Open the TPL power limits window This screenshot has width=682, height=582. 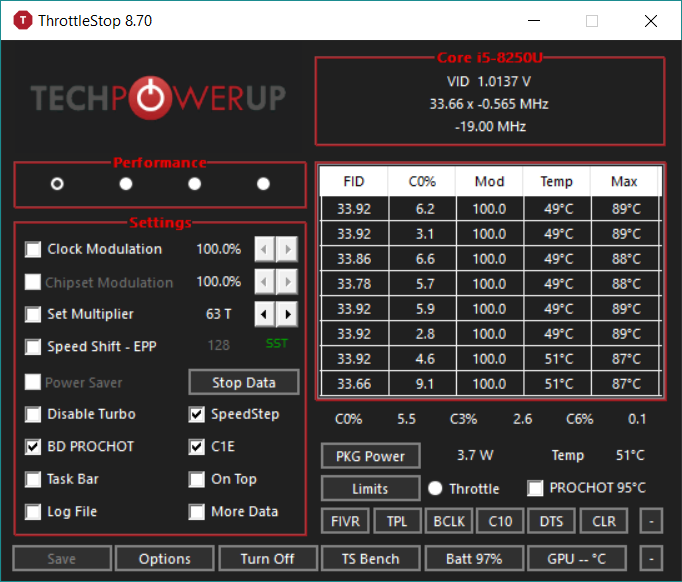[x=397, y=521]
